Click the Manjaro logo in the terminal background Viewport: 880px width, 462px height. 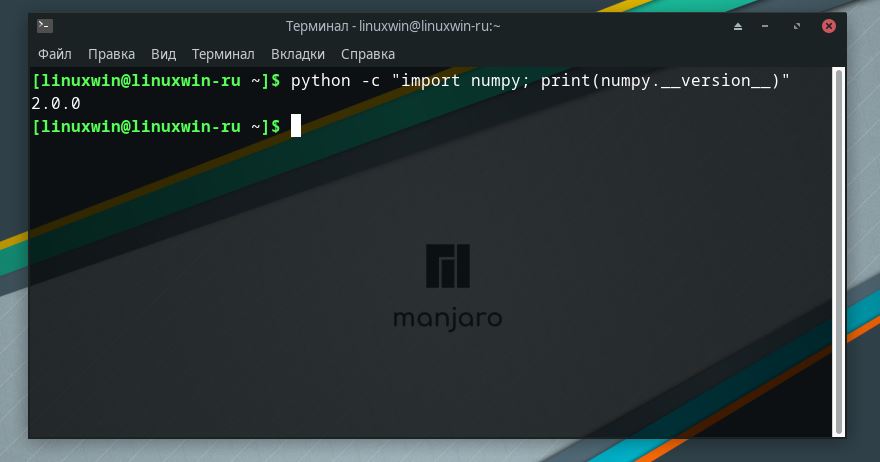point(447,265)
